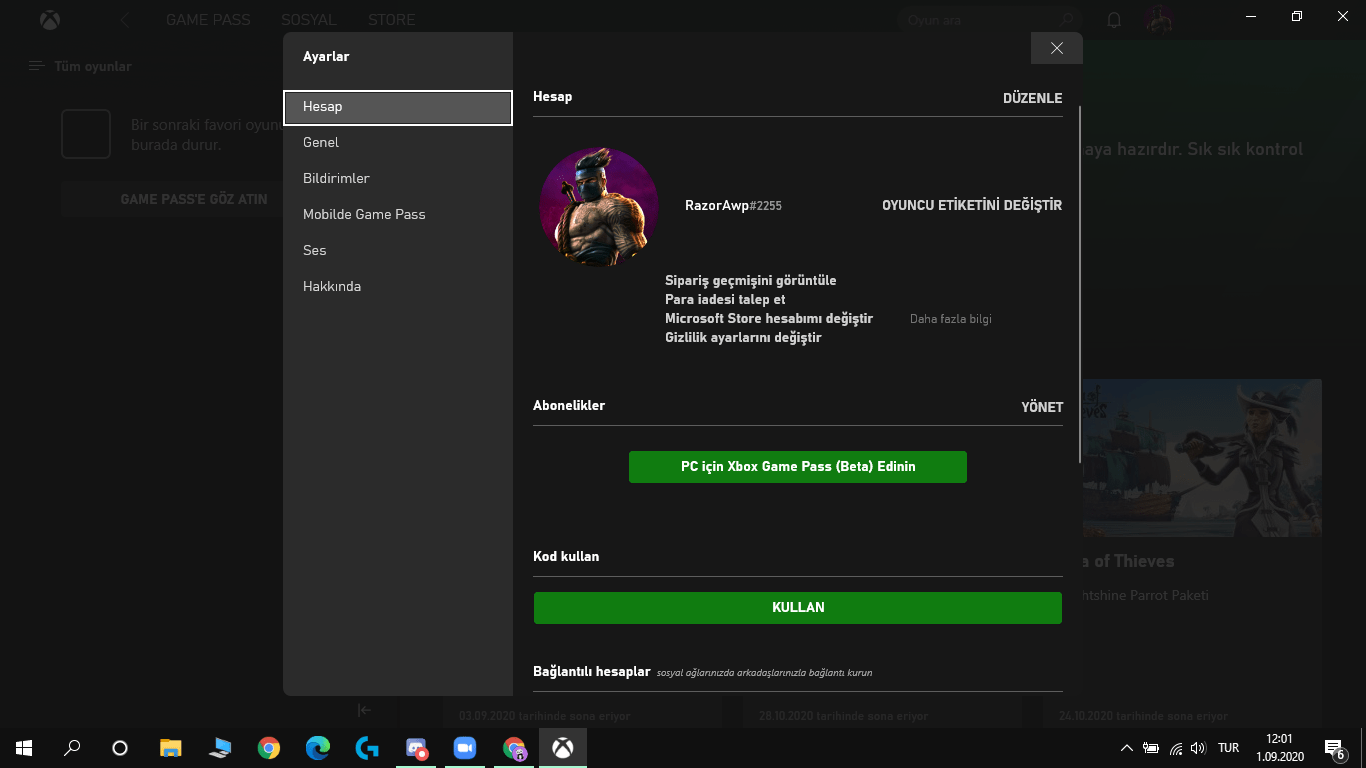Click the volume speaker tray icon
Viewport: 1366px width, 768px height.
[x=1199, y=748]
